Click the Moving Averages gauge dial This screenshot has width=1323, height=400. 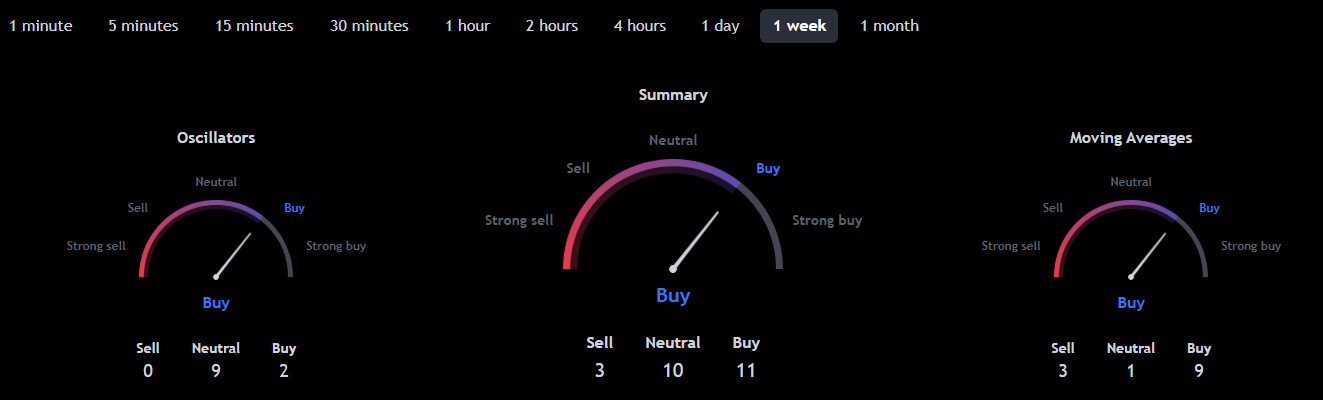point(1131,238)
